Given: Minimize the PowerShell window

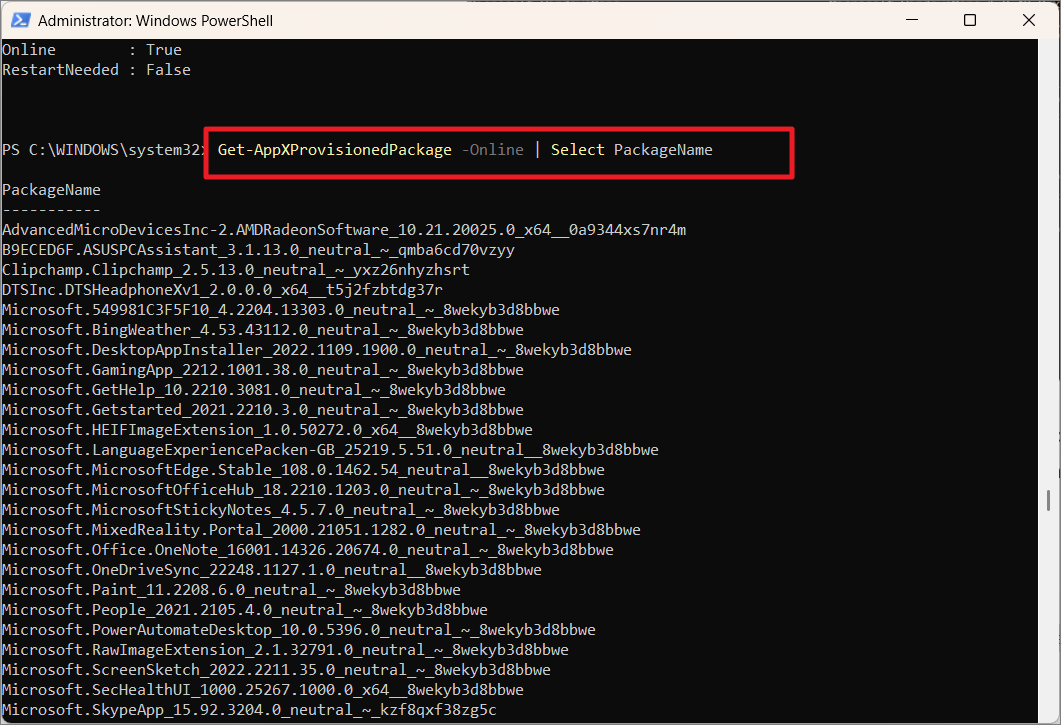Looking at the screenshot, I should click(912, 20).
